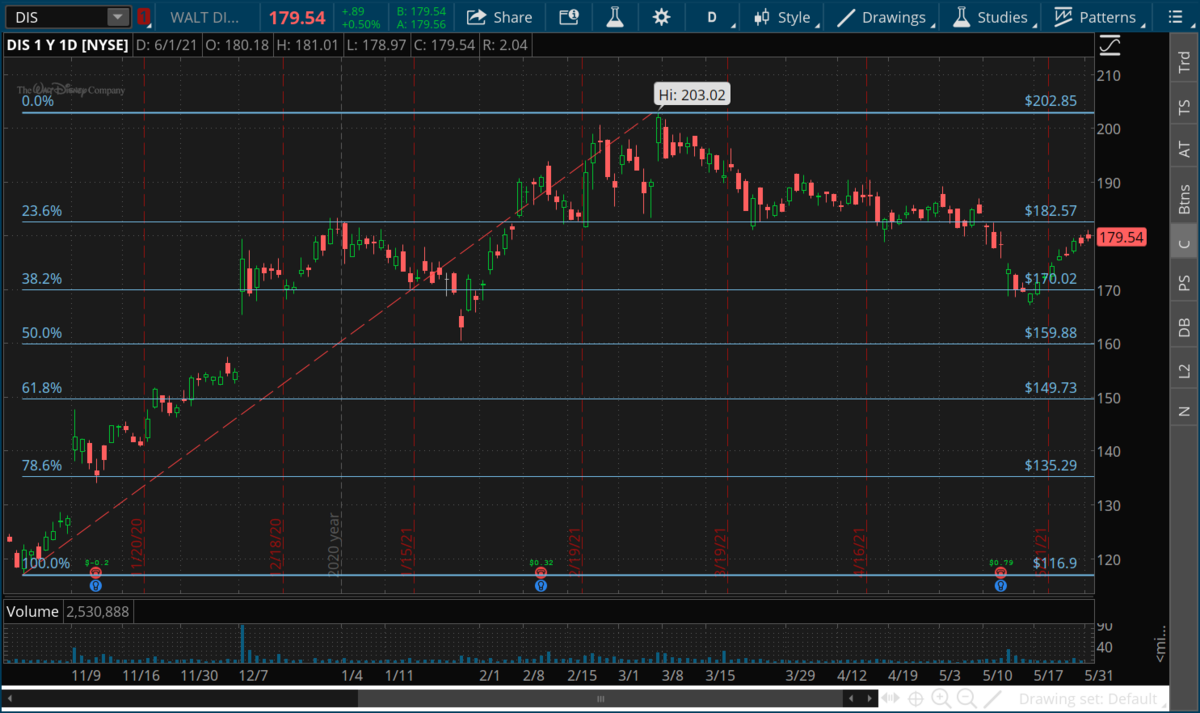The image size is (1200, 713).
Task: Click the 23.6% retracement label
Action: 42,211
